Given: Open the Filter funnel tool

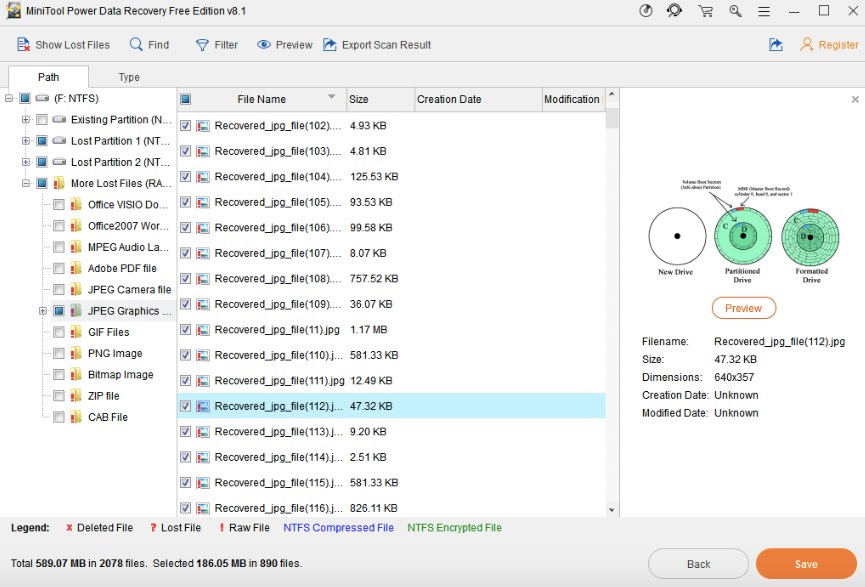Looking at the screenshot, I should pos(202,45).
